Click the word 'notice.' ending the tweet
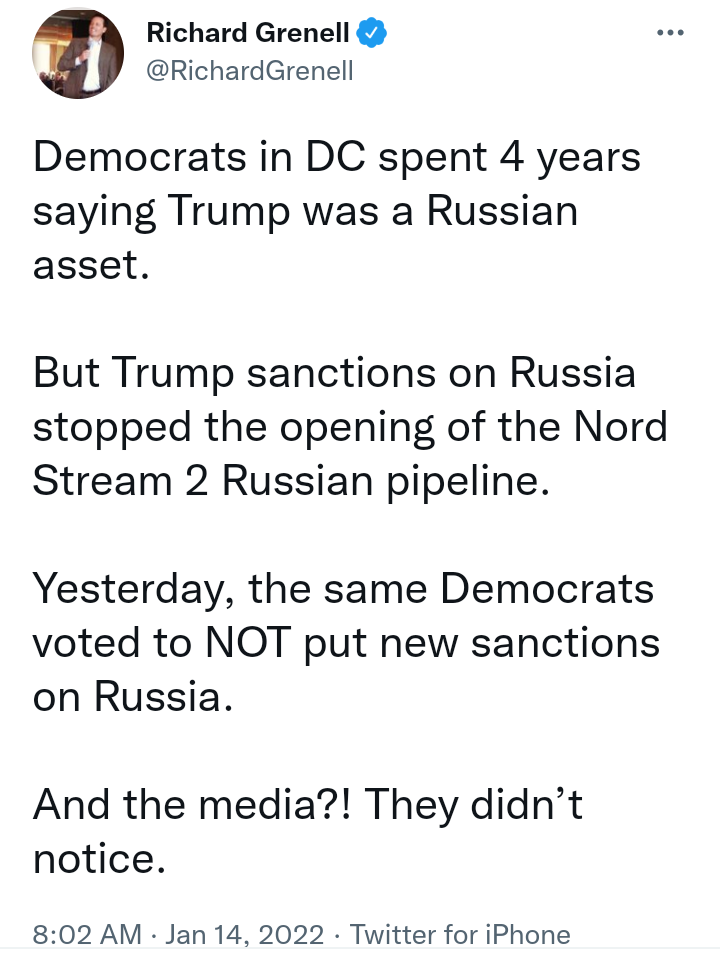The image size is (720, 953). [99, 859]
